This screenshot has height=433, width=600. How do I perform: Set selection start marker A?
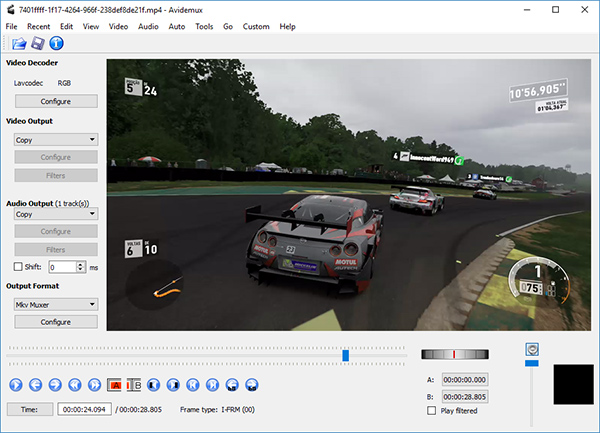tap(114, 385)
